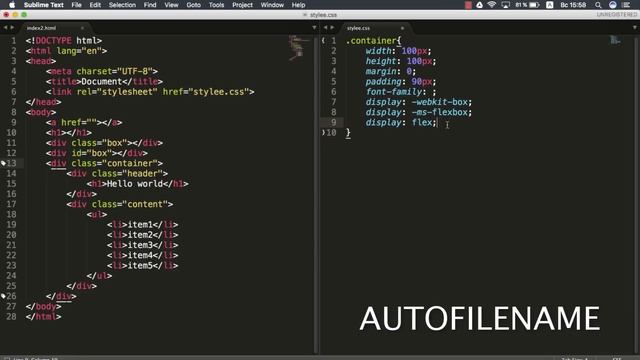Click the item3 list item line
Image resolution: width=640 pixels, height=360 pixels.
click(142, 245)
